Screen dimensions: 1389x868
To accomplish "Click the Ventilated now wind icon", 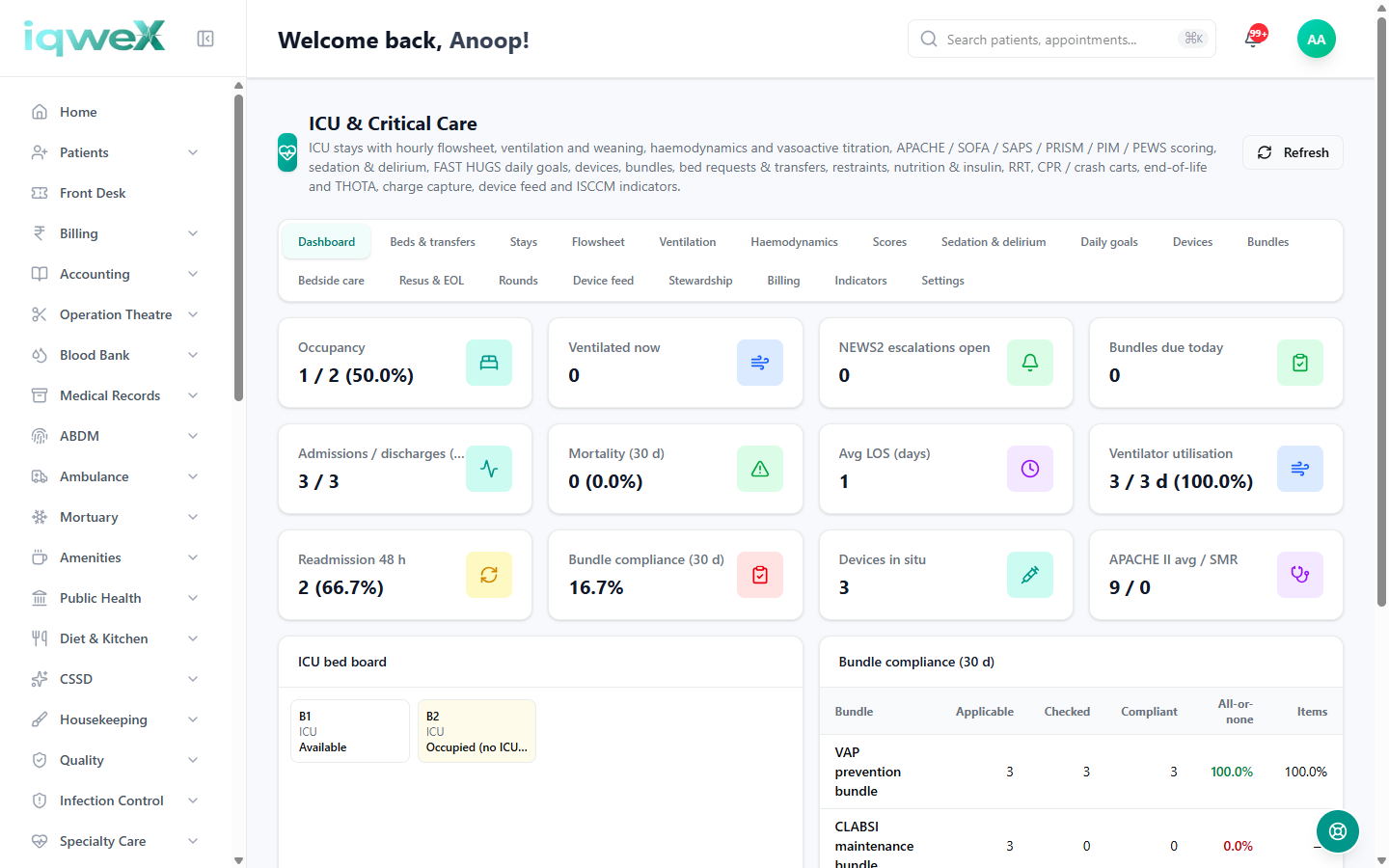I will [760, 363].
